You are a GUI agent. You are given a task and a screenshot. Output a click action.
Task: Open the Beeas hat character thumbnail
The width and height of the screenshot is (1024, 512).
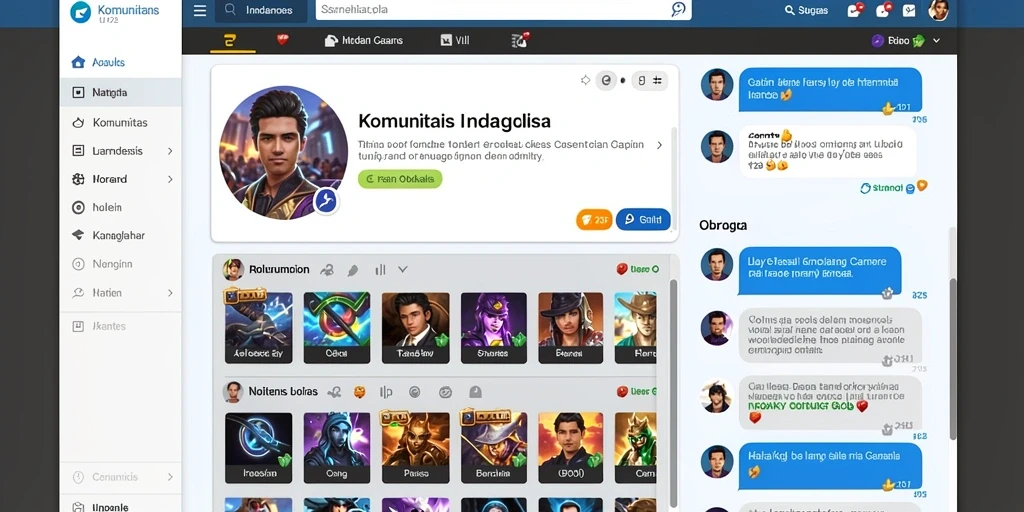click(x=570, y=328)
